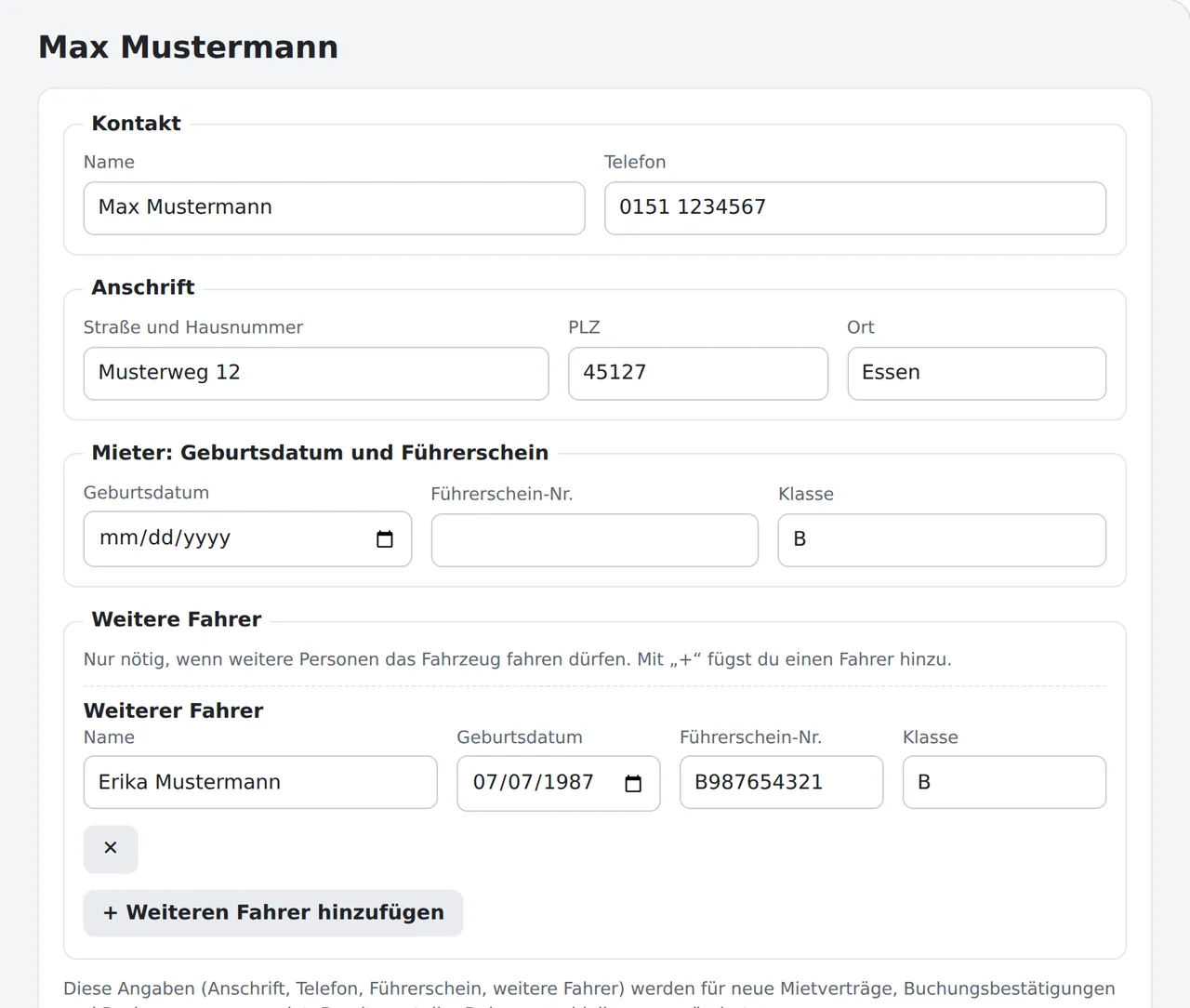
Task: Click the empty Mieter Führerschein-Nr. field
Action: click(x=595, y=540)
